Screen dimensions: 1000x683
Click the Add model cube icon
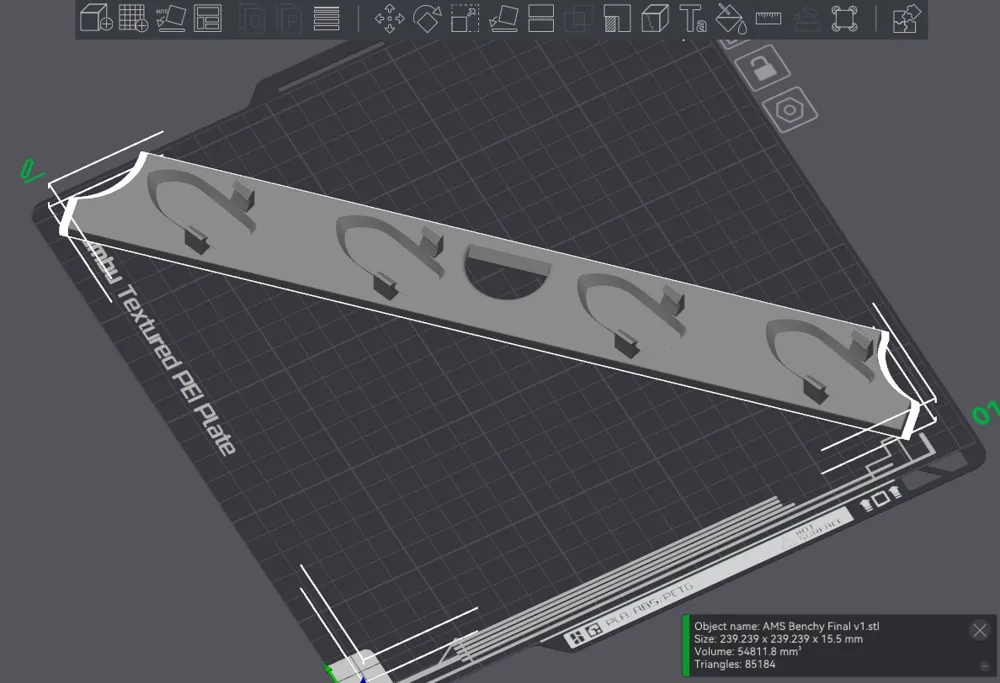96,18
